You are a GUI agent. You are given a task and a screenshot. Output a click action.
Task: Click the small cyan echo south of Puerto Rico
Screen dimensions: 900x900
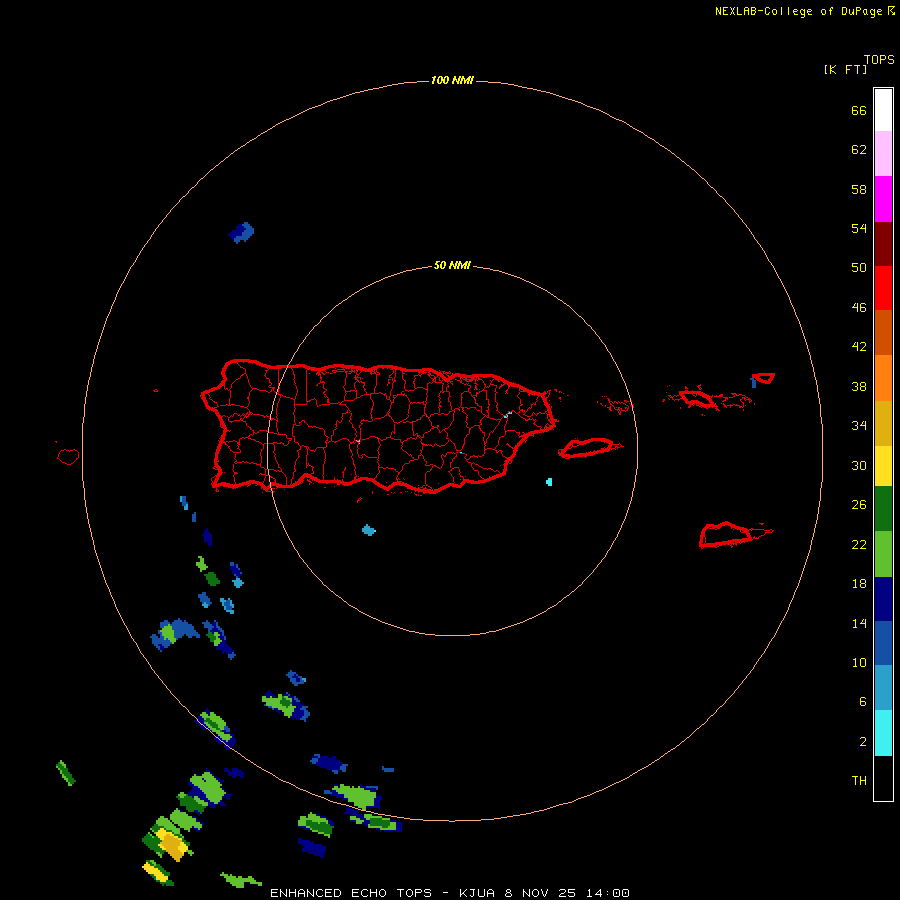(x=368, y=530)
